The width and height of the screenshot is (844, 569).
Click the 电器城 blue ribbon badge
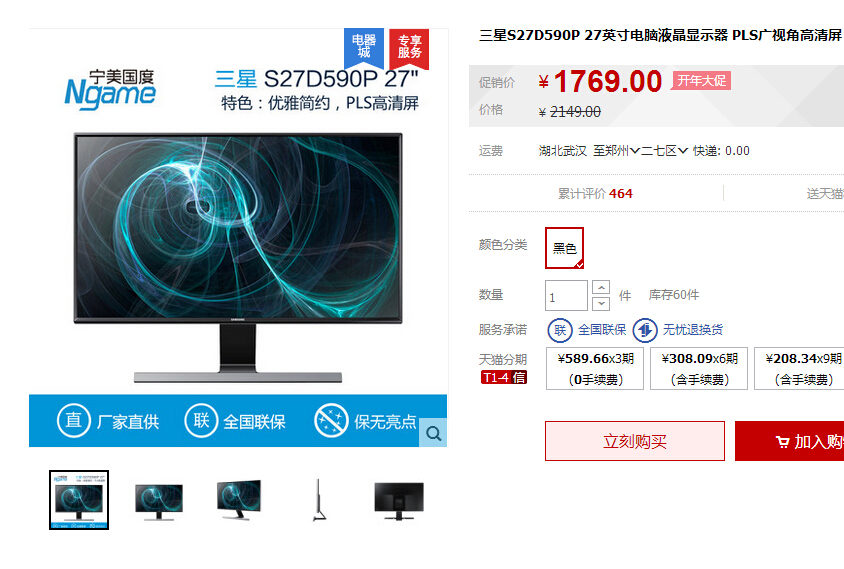364,48
